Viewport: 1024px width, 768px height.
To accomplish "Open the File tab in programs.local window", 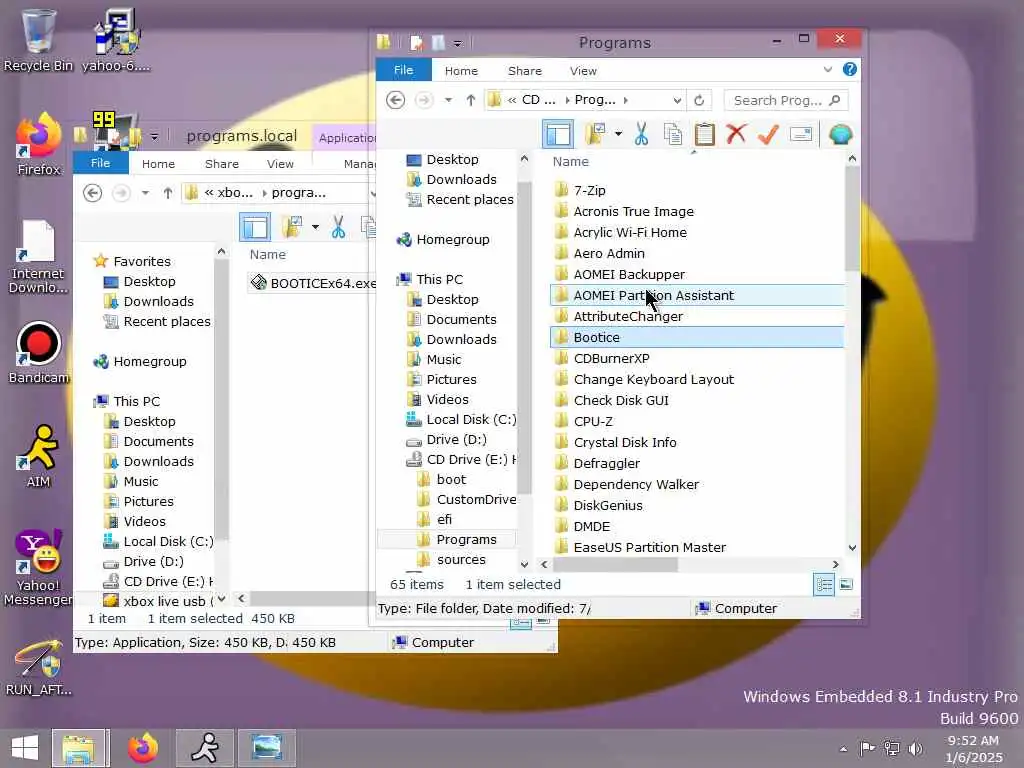I will point(100,163).
